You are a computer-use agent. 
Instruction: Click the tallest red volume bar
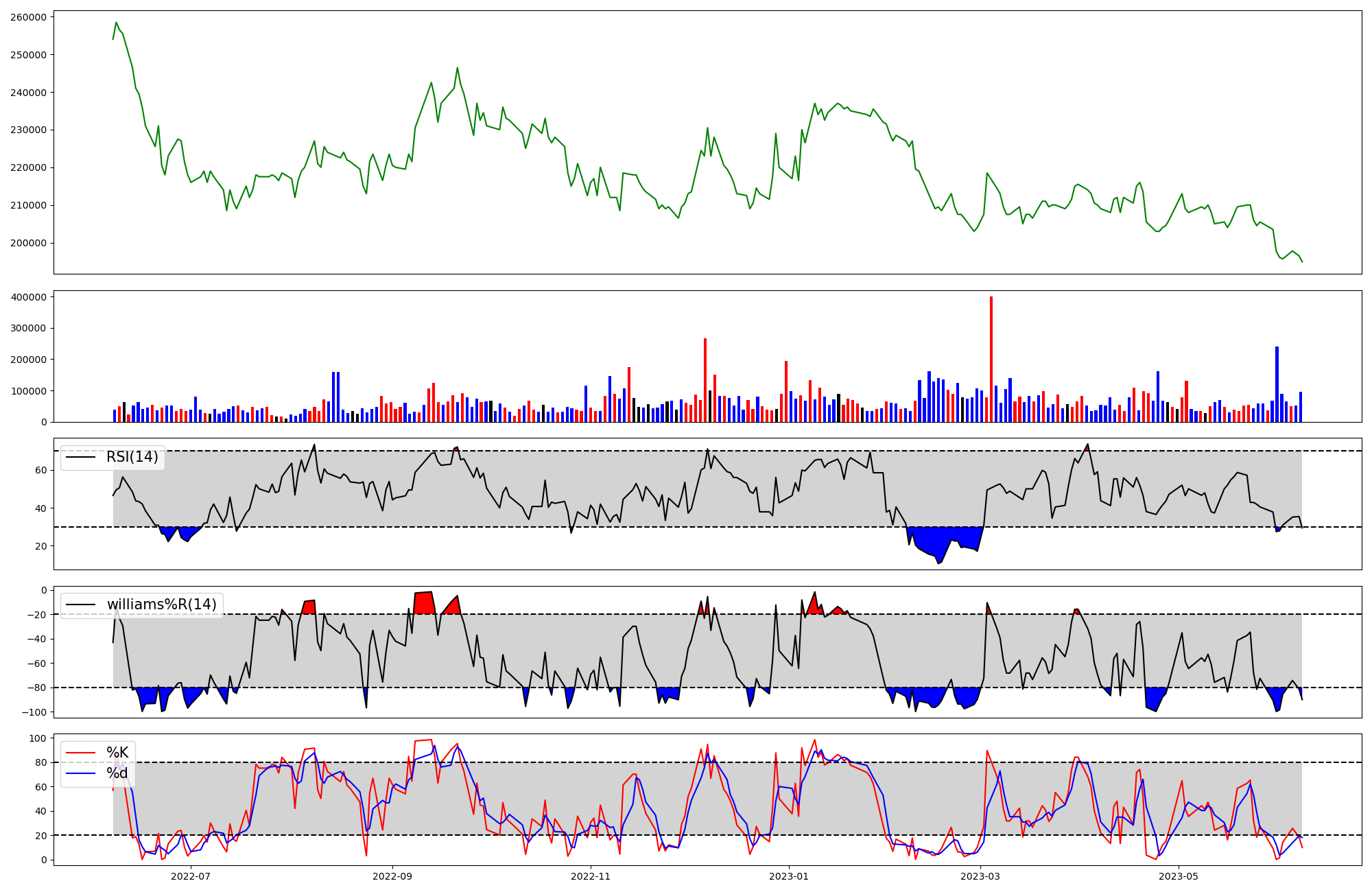[x=991, y=360]
